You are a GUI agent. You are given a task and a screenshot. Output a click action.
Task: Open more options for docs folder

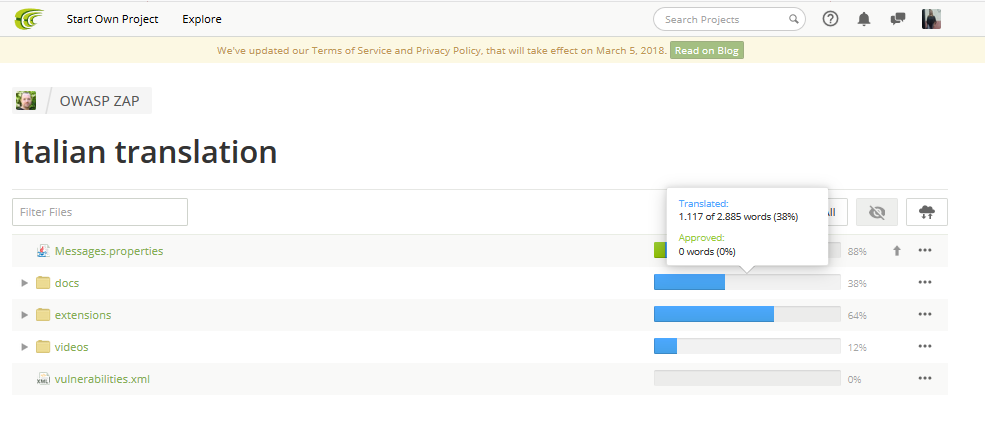(x=924, y=283)
